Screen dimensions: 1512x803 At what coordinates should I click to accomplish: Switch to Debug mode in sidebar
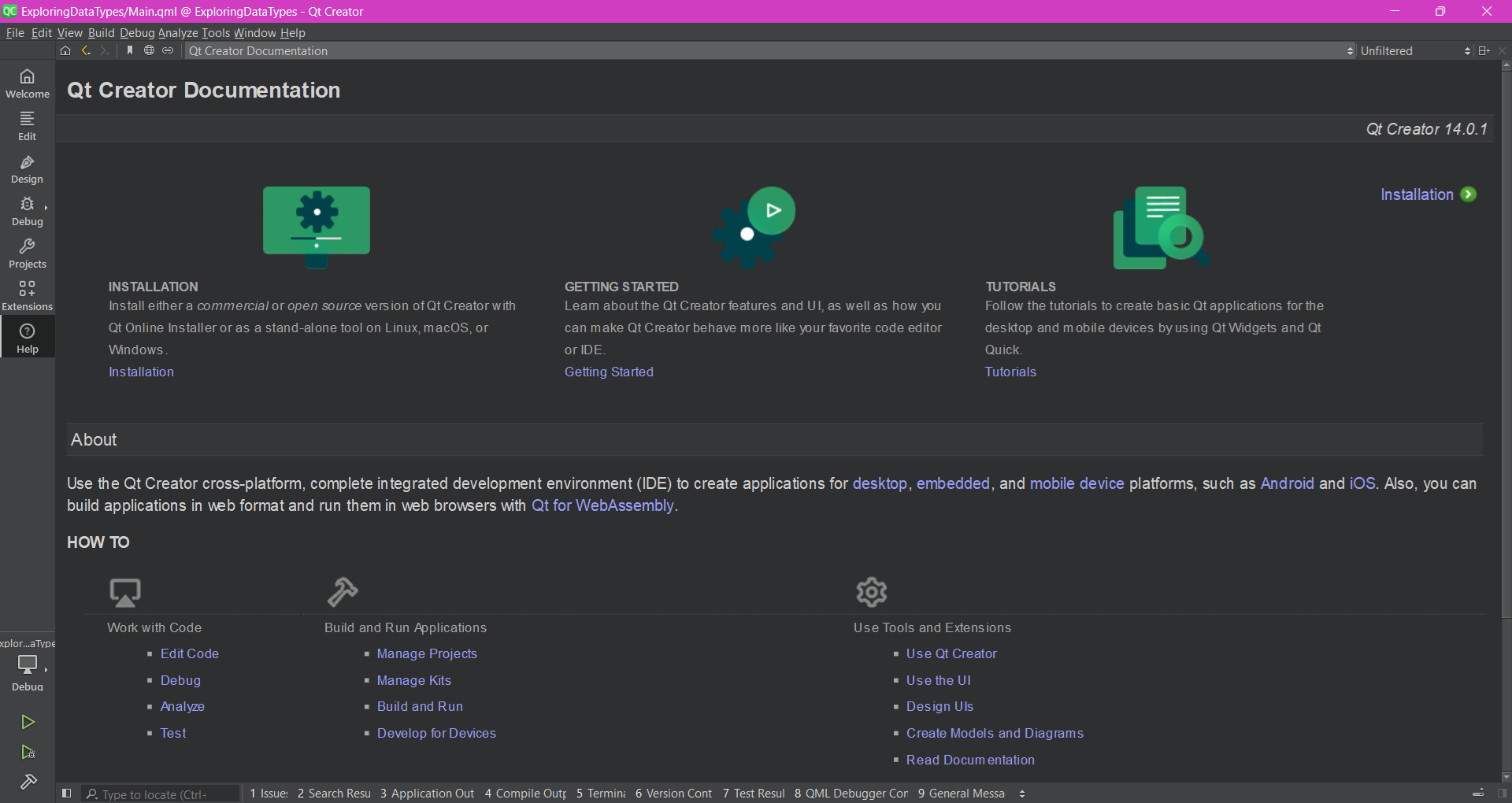pos(28,210)
